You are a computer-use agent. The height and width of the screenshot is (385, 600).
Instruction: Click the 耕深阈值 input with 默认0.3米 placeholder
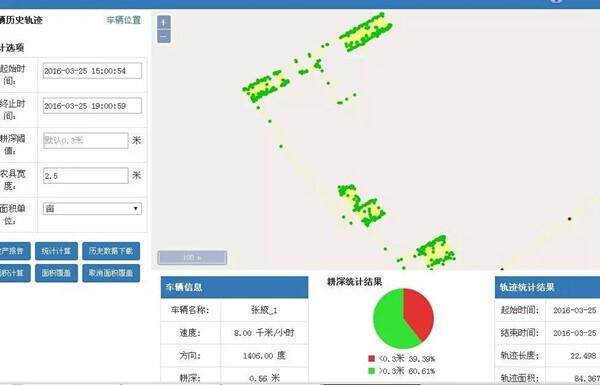(86, 140)
